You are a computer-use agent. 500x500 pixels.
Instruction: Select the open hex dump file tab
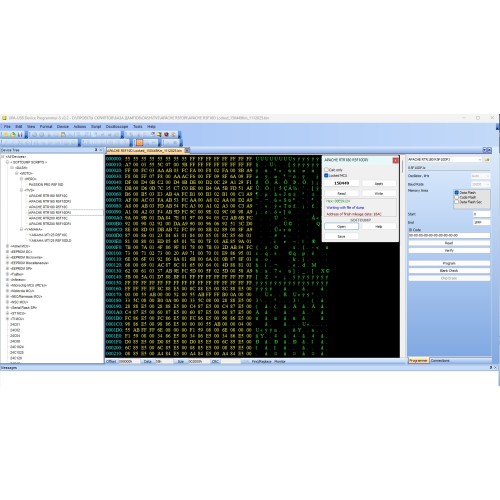(145, 151)
